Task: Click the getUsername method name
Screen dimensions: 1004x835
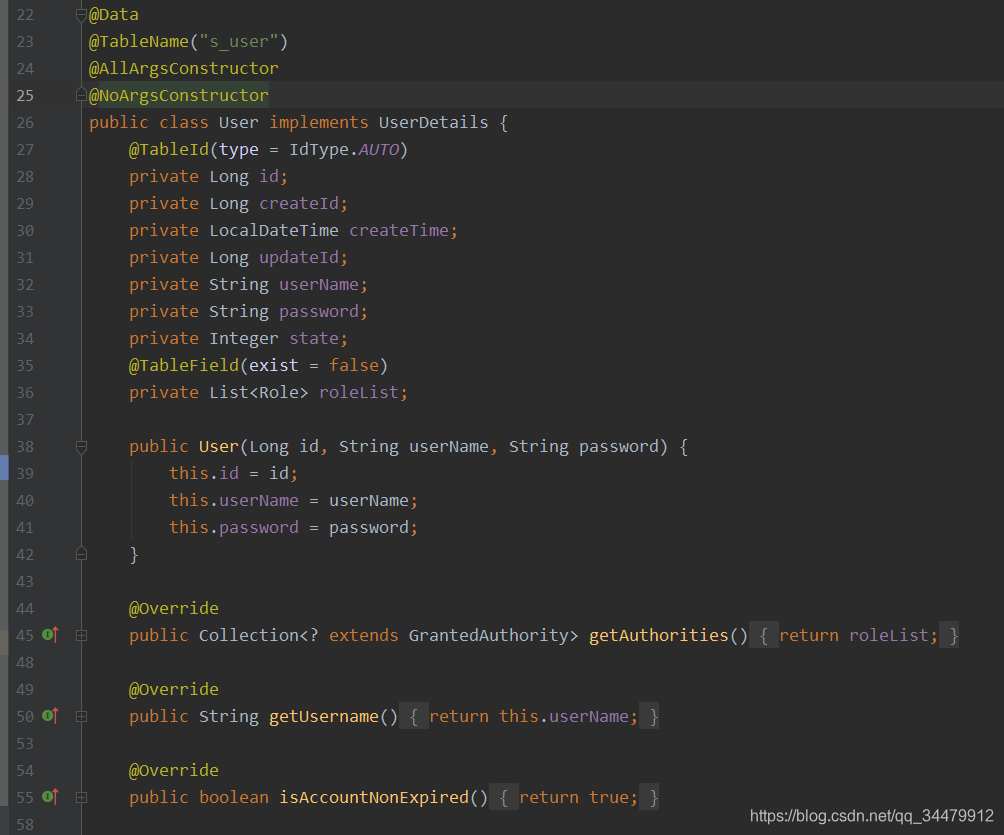Action: (x=324, y=716)
